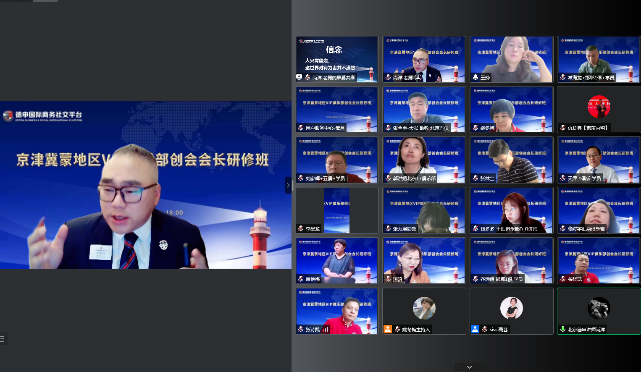Select the man in white shirt and tie thumbnail
The width and height of the screenshot is (641, 372).
point(599,160)
